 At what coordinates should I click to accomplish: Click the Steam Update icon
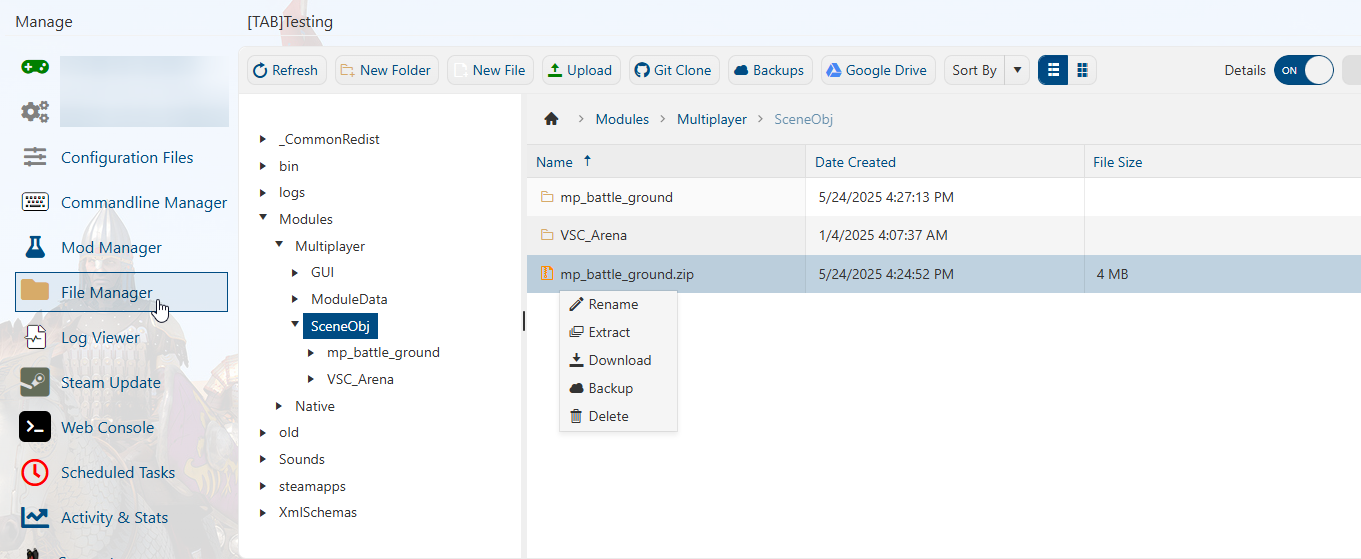pyautogui.click(x=35, y=382)
